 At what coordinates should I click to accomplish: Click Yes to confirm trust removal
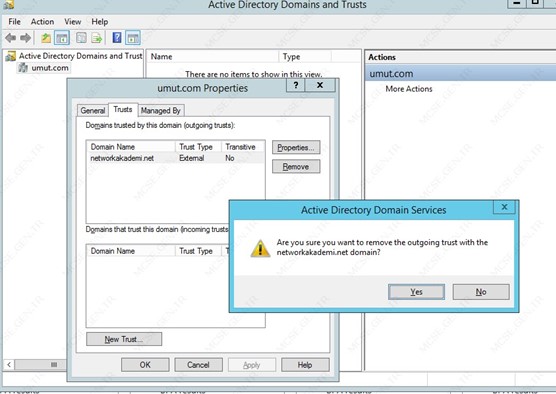[x=416, y=292]
